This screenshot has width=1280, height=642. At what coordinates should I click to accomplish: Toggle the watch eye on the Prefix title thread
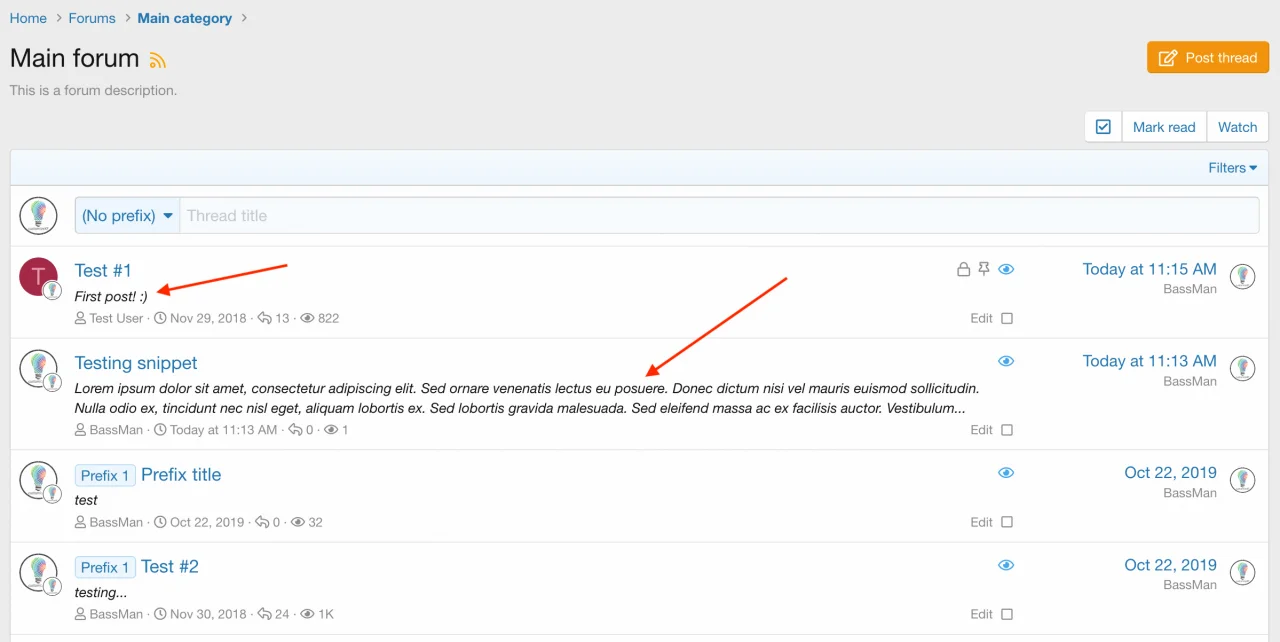(1006, 472)
